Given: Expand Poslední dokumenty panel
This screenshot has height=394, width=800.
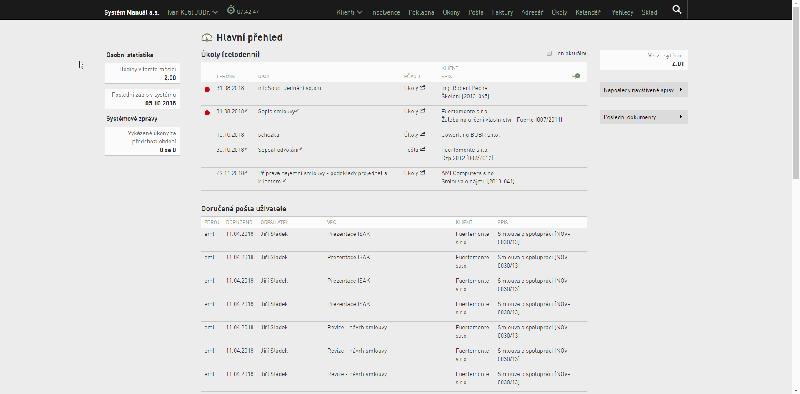Looking at the screenshot, I should [x=644, y=117].
